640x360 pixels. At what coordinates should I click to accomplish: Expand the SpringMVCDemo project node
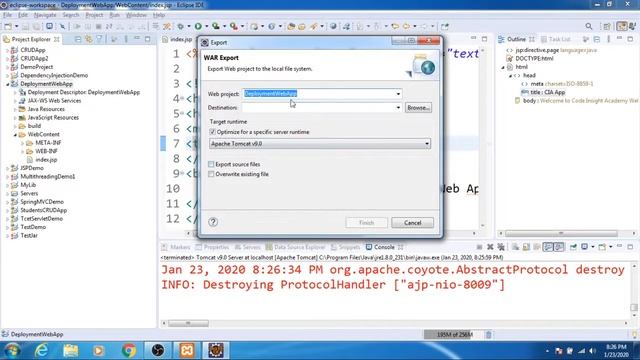pos(7,202)
